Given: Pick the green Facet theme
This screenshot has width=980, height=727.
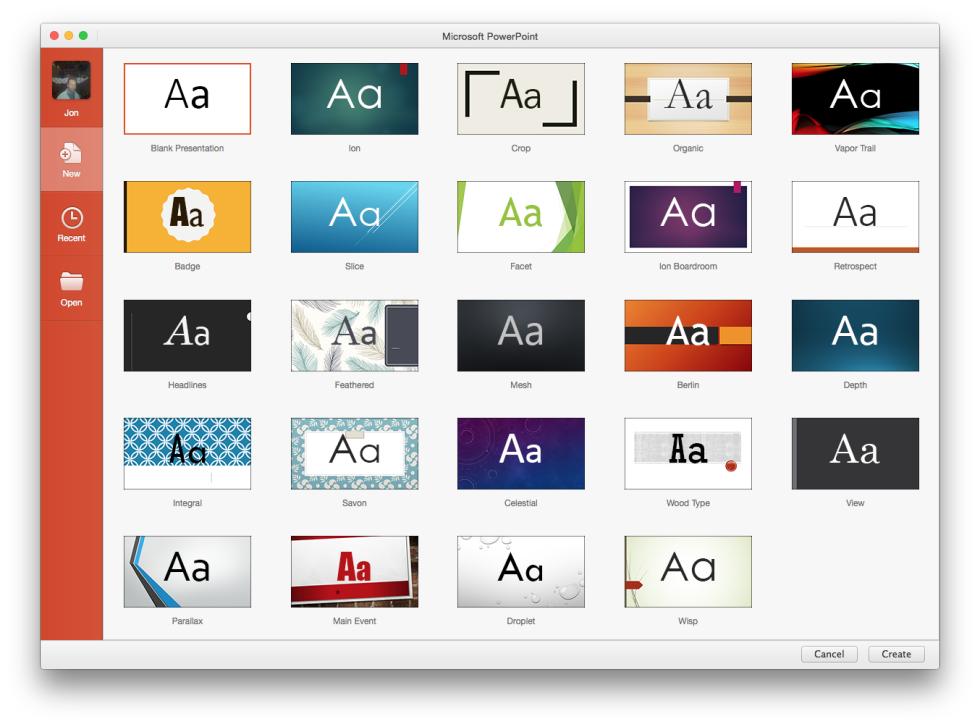Looking at the screenshot, I should click(x=521, y=216).
